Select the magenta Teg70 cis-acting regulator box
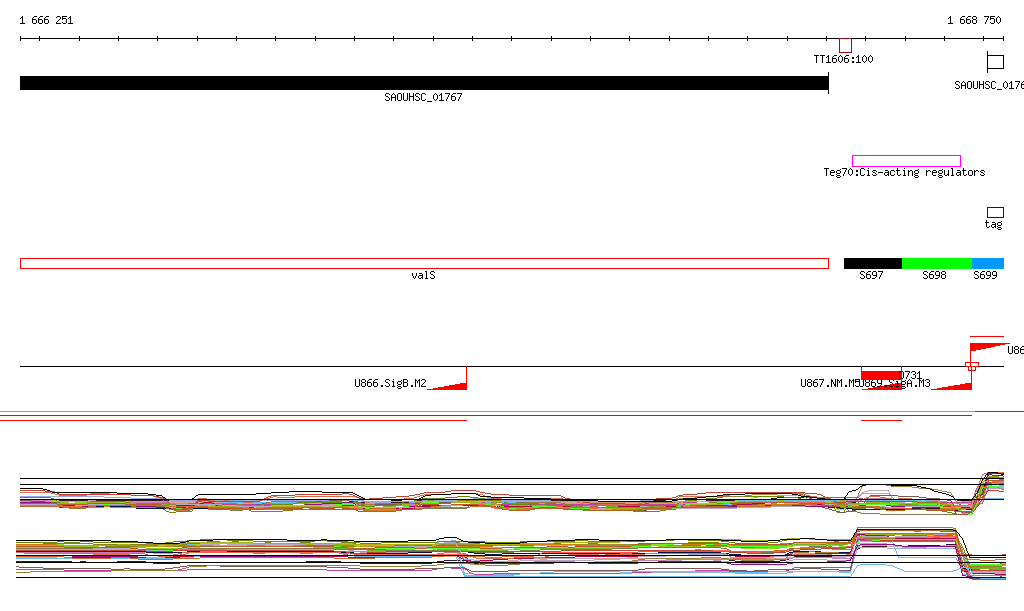This screenshot has width=1024, height=611. coord(906,161)
